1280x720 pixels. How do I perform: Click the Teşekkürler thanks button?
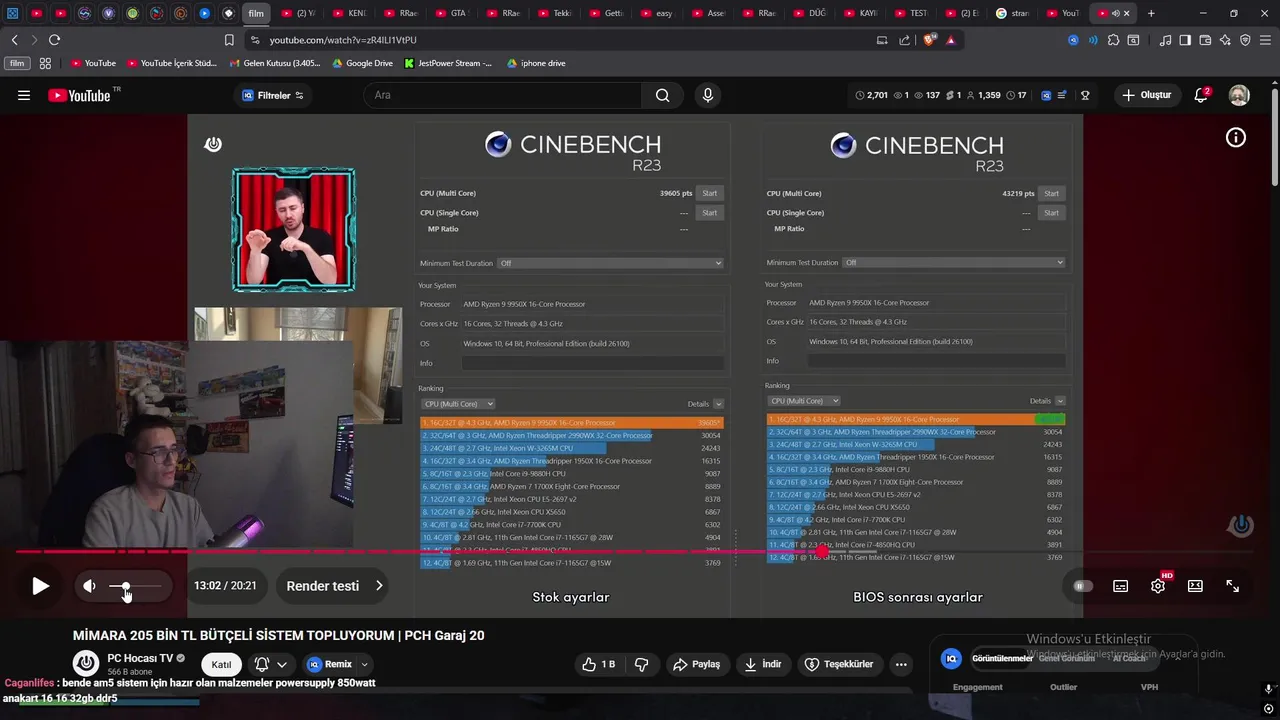841,664
